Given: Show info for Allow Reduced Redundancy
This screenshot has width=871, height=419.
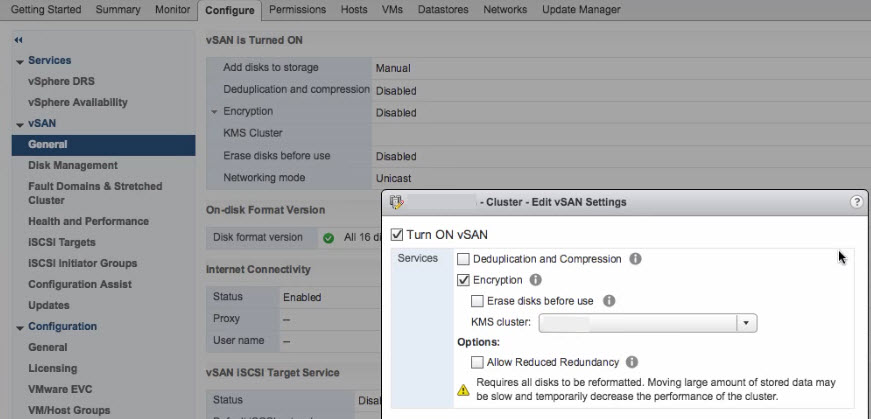Looking at the screenshot, I should click(632, 362).
